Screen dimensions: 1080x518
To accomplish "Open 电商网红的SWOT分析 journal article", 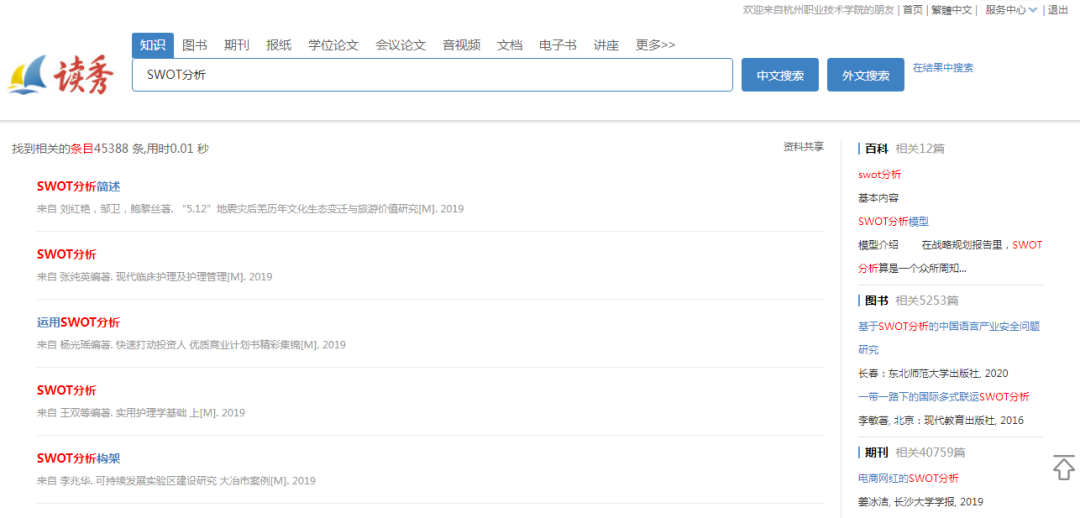I will 908,478.
